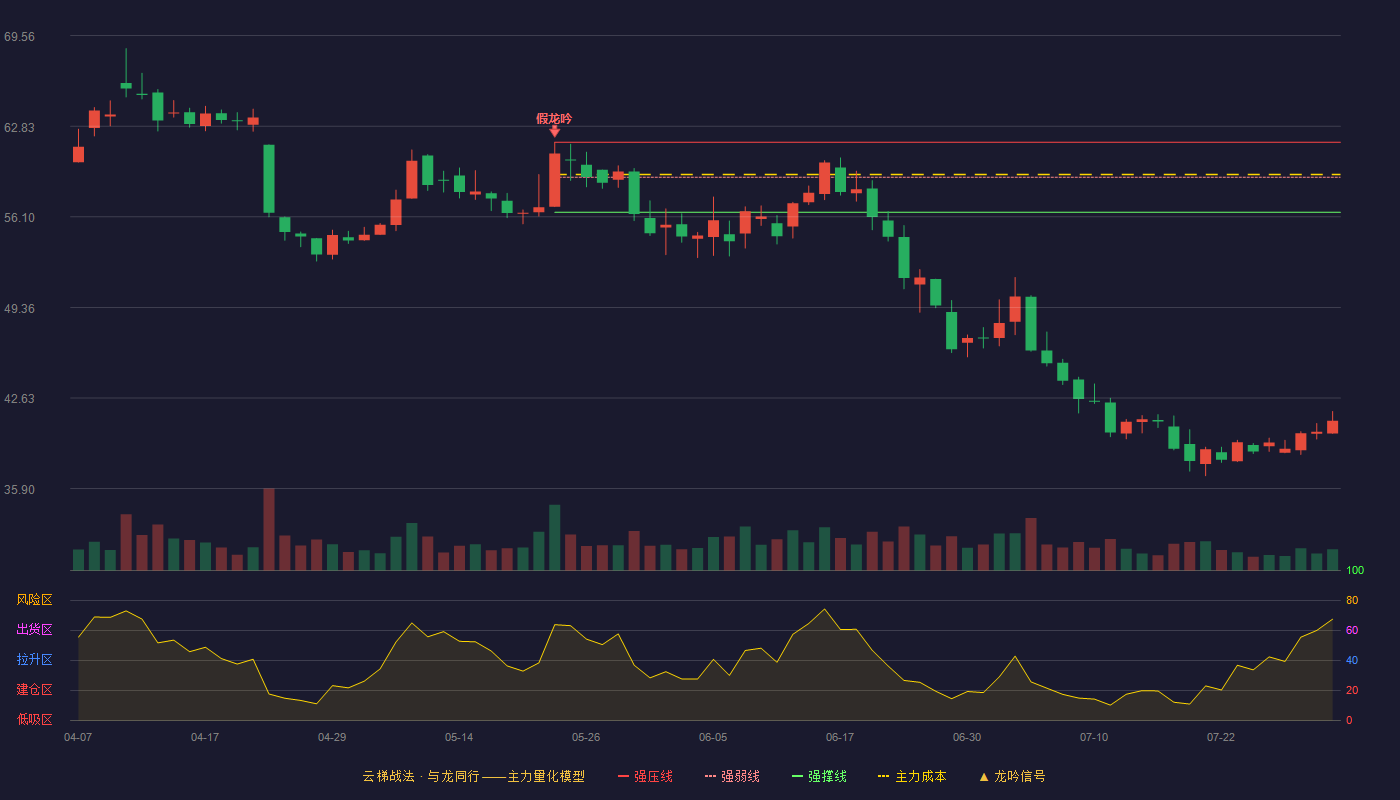Image resolution: width=1400 pixels, height=800 pixels.
Task: Click the 07-22 date axis label
Action: tap(1221, 737)
